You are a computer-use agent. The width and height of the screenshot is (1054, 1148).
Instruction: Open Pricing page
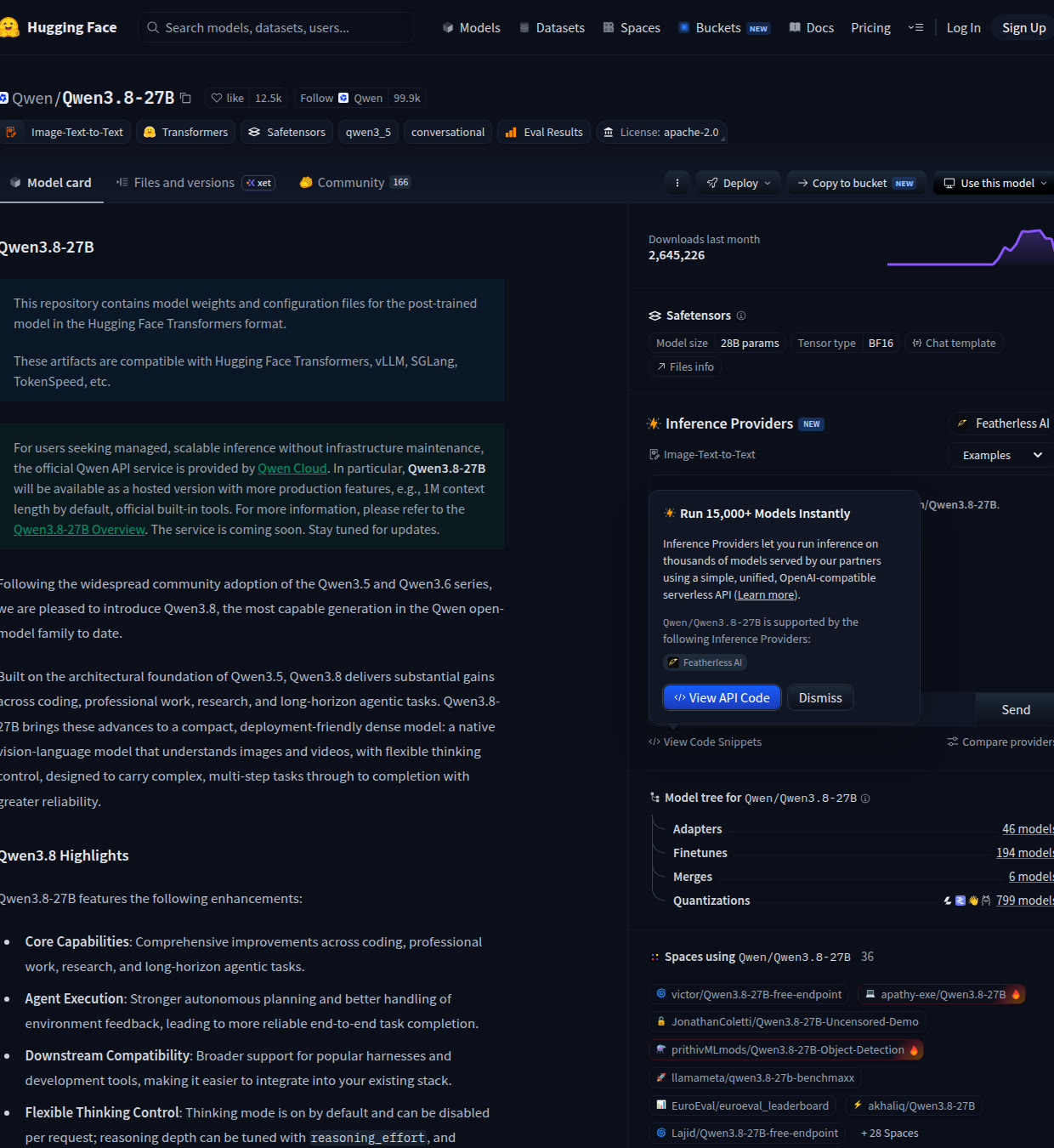870,27
